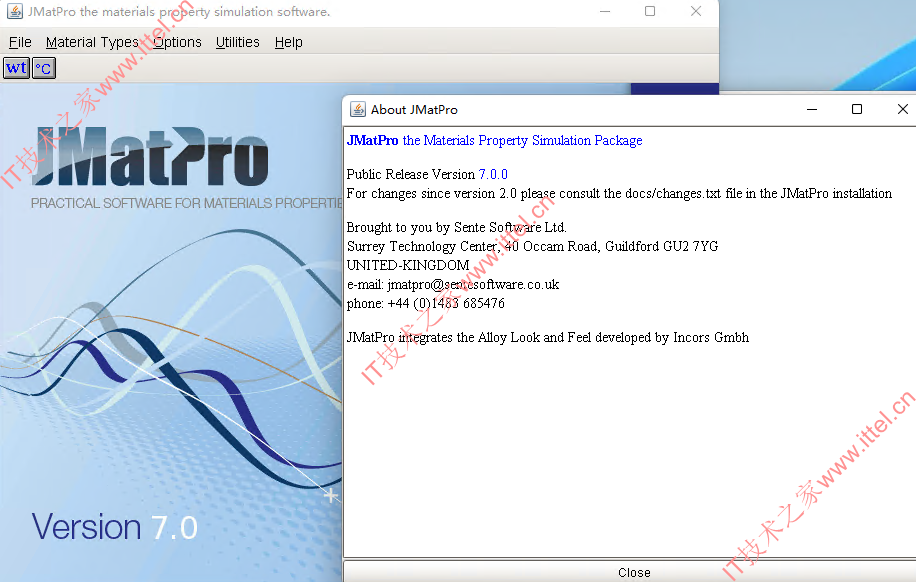Click the main window title bar text

pyautogui.click(x=179, y=12)
